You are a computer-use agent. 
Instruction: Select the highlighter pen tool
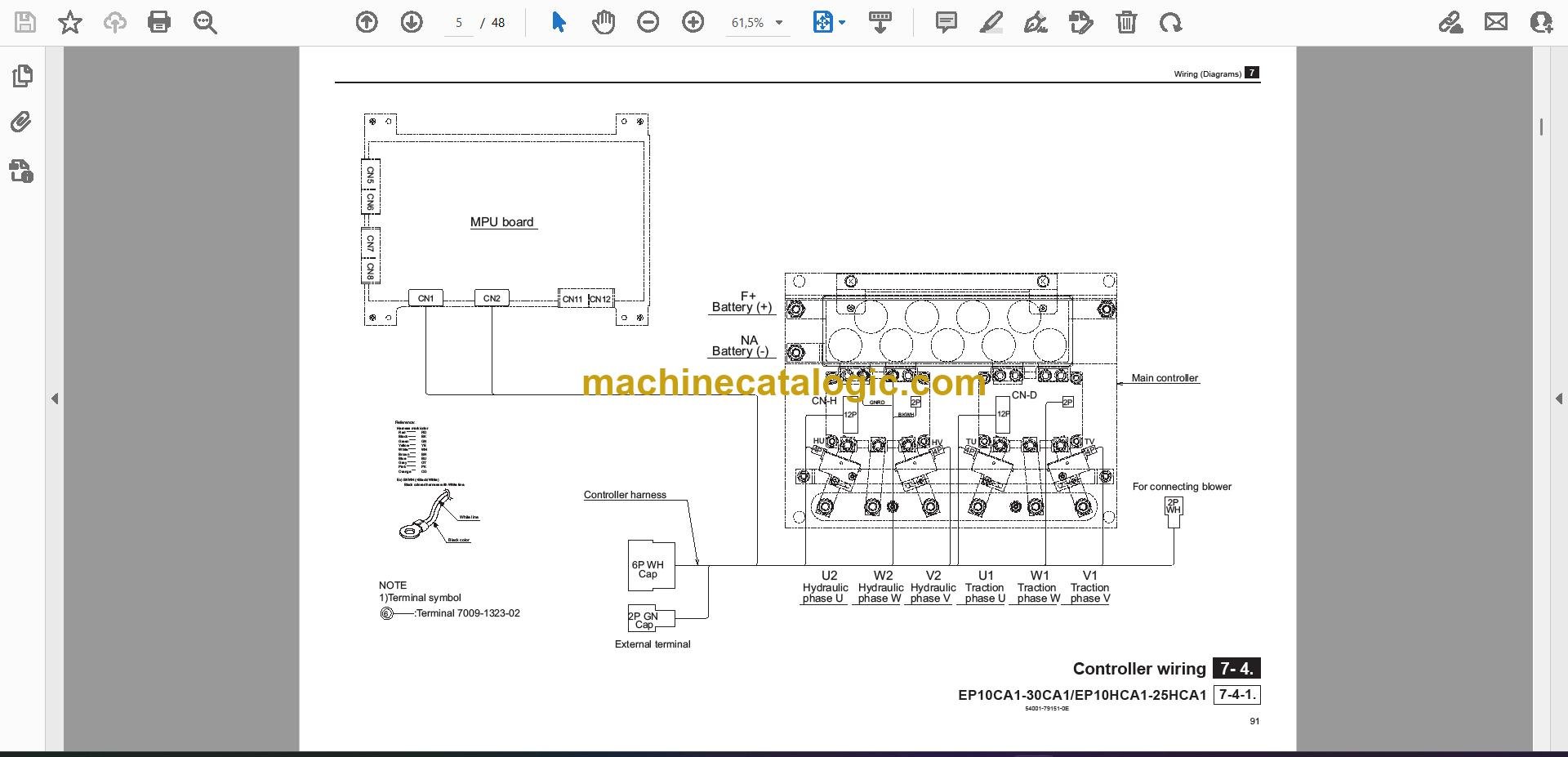[x=991, y=22]
